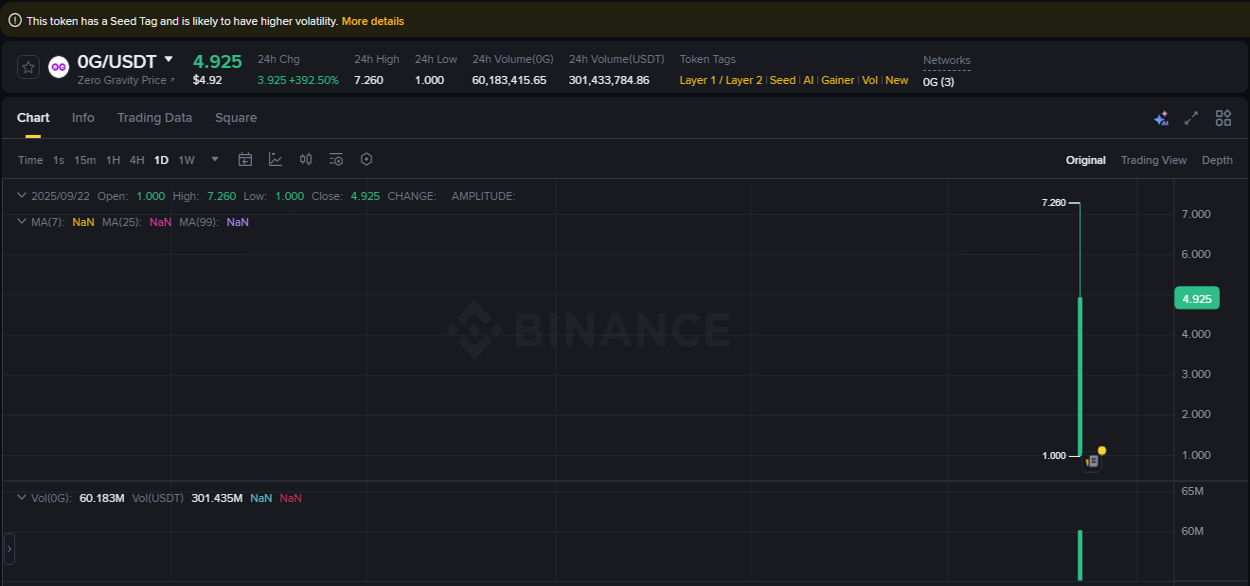Collapse the Vol(0G) panel chevron
This screenshot has width=1250, height=586.
coord(22,497)
